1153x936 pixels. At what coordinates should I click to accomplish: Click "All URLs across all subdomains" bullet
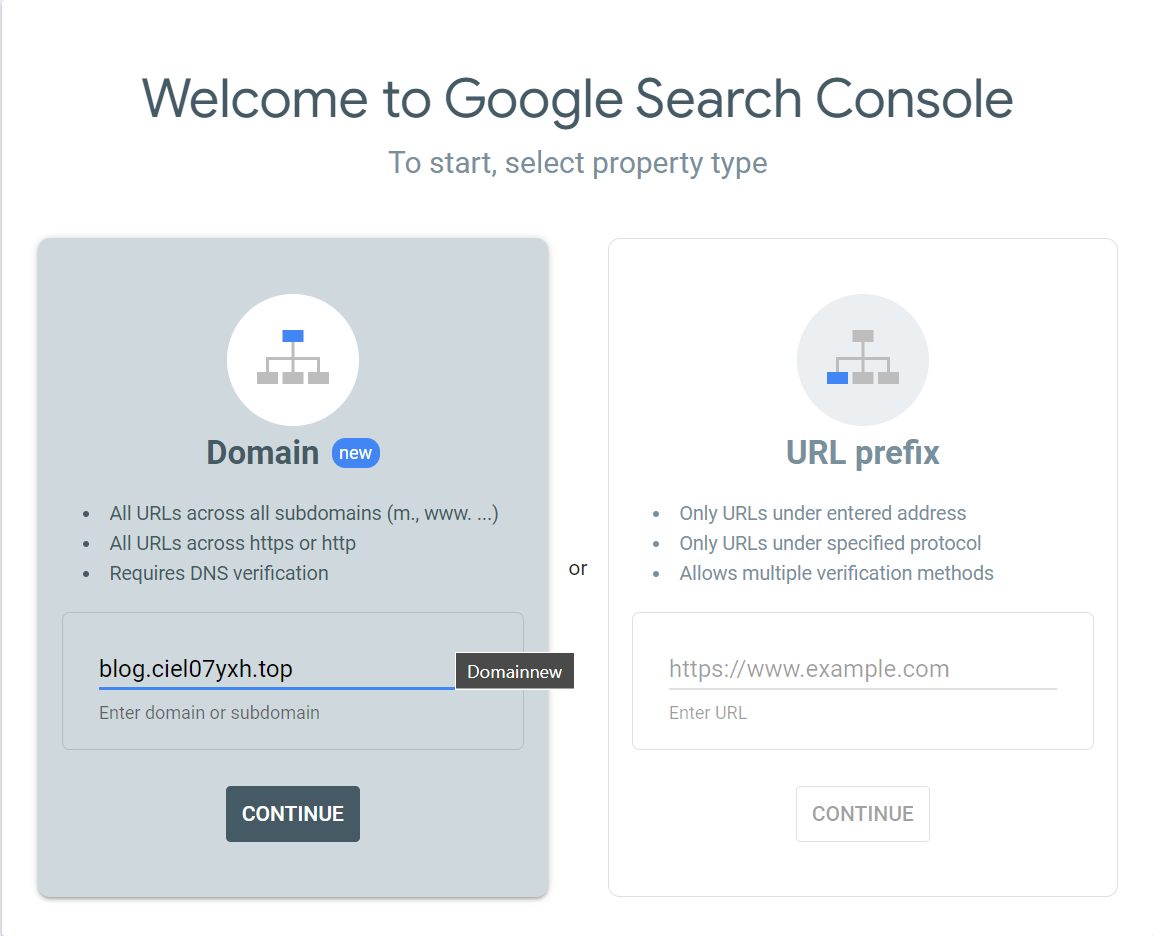click(x=303, y=513)
